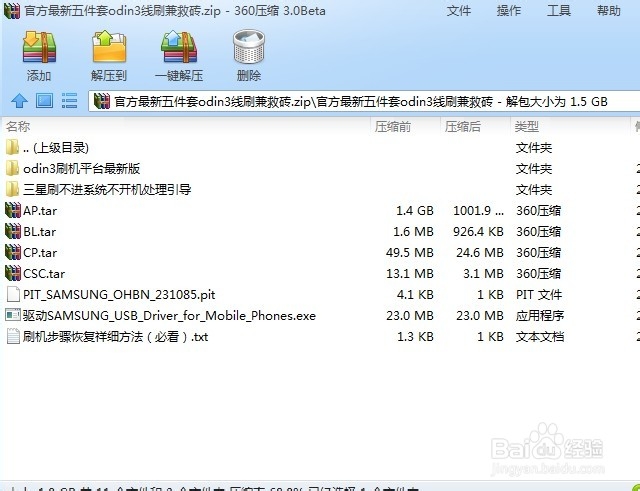The height and width of the screenshot is (491, 640).
Task: Click the 添加 (Add) toolbar icon
Action: click(x=39, y=47)
